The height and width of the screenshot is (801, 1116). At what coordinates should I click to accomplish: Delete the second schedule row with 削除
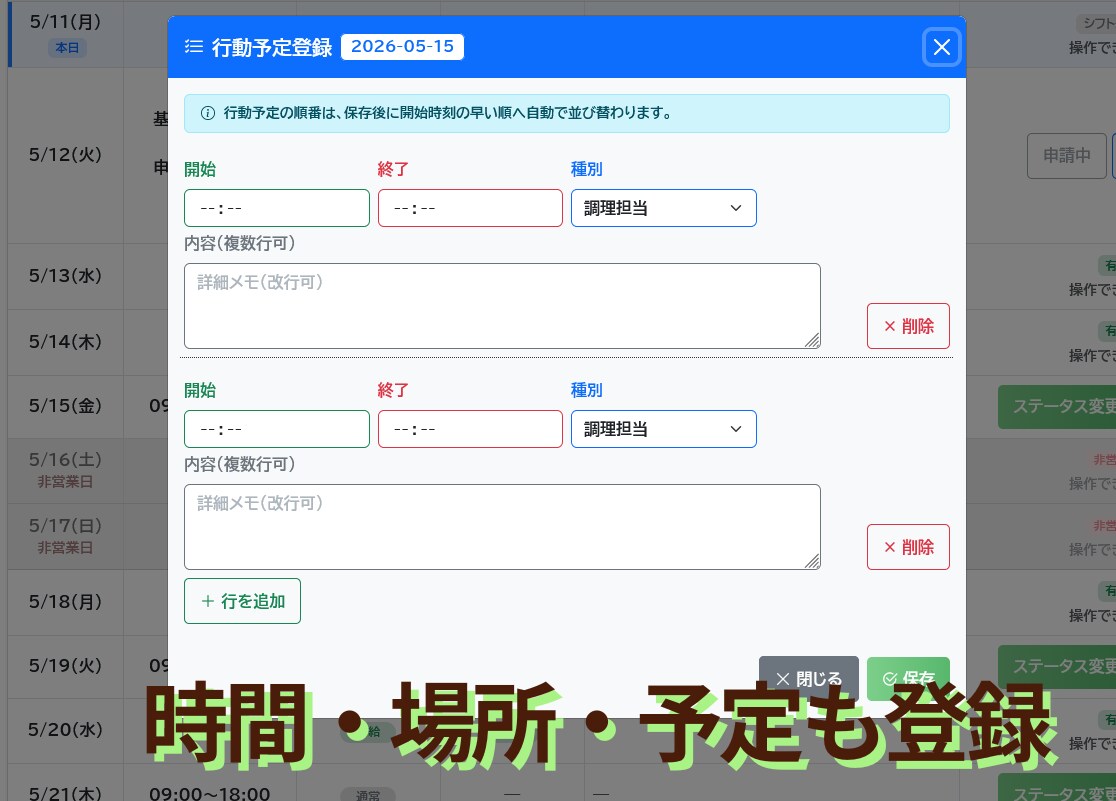[x=908, y=547]
